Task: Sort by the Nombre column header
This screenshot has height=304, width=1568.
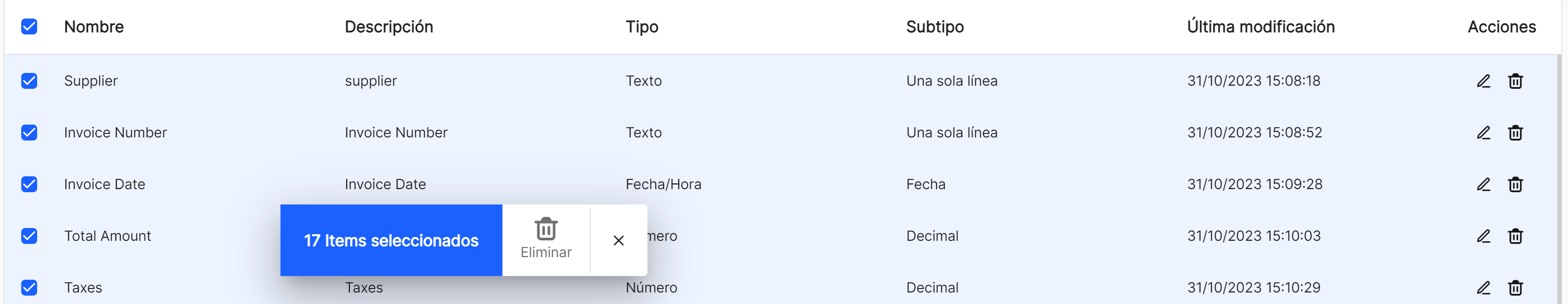Action: coord(94,27)
